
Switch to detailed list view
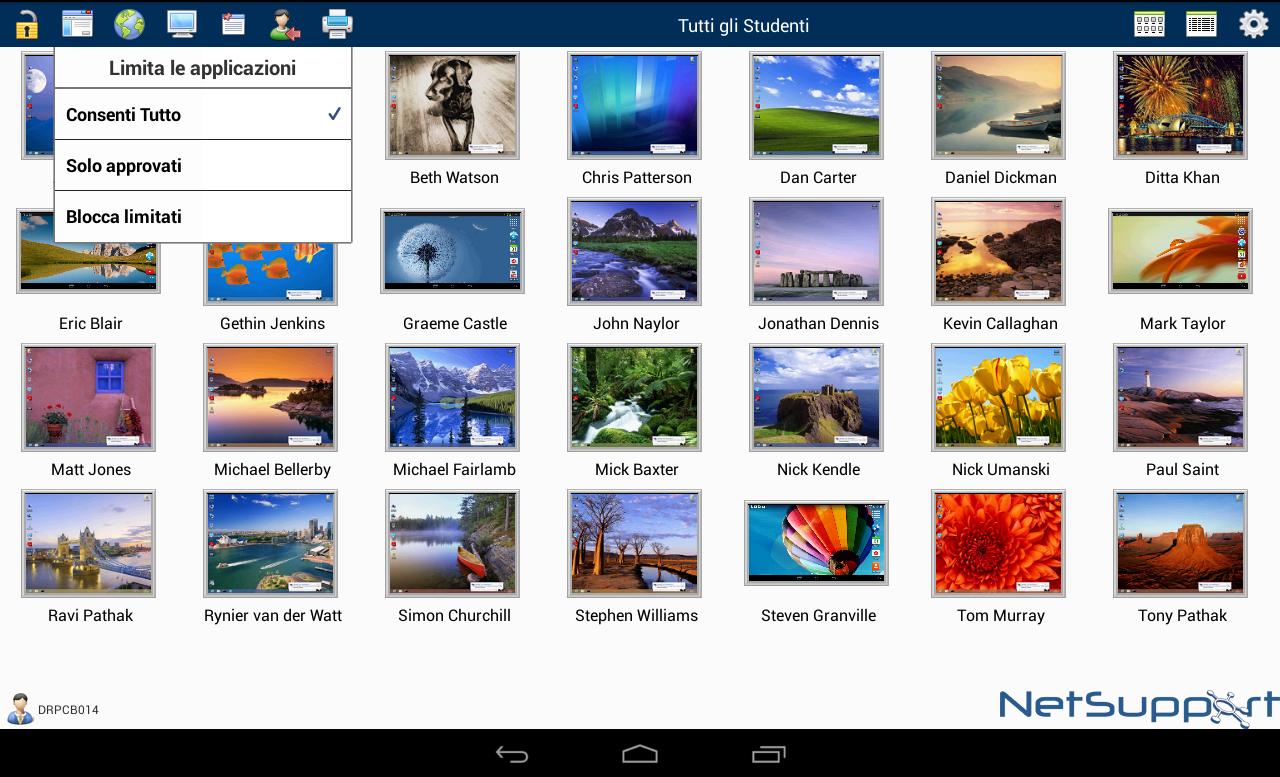click(x=1201, y=24)
